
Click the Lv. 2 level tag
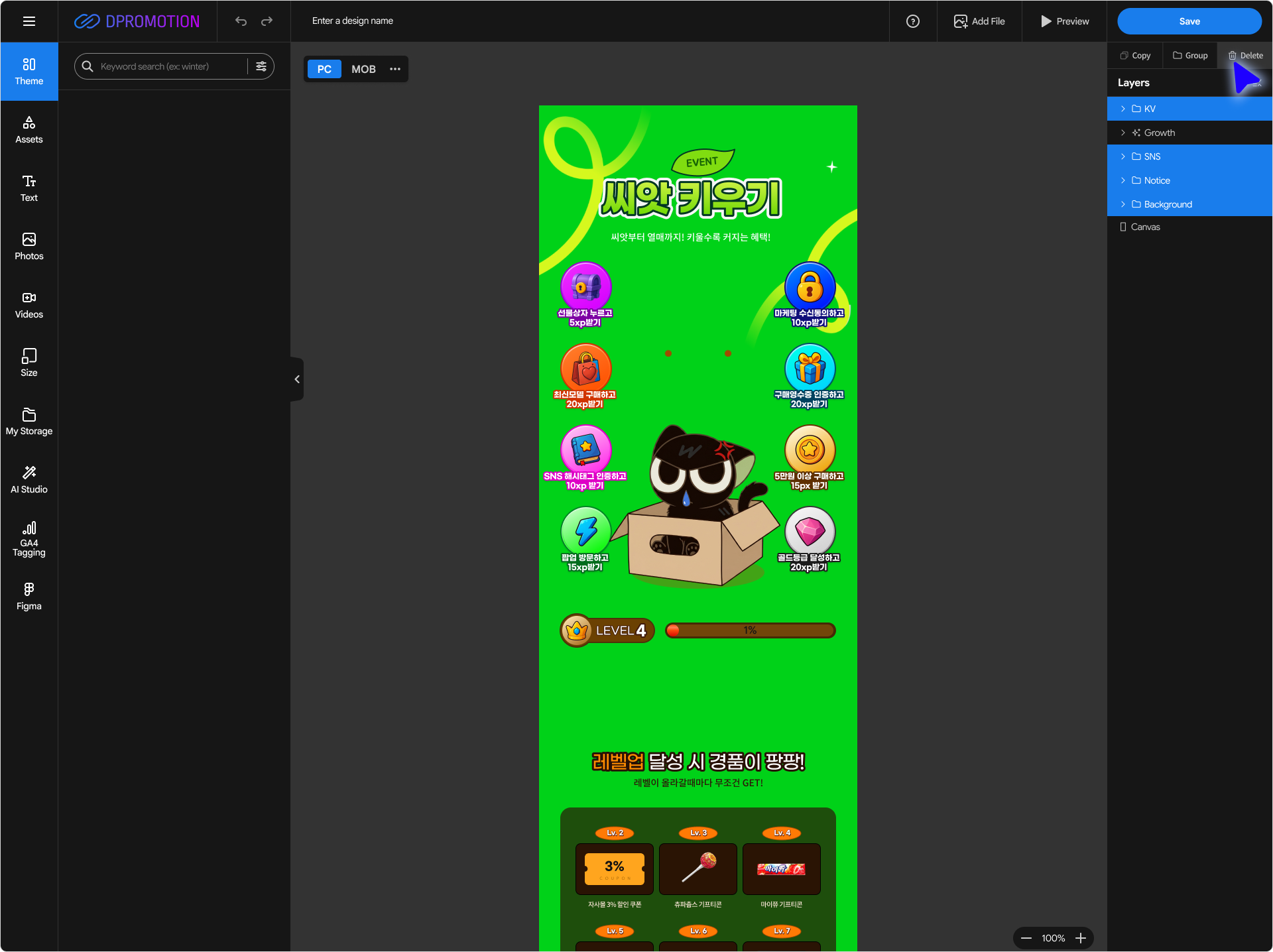point(615,833)
